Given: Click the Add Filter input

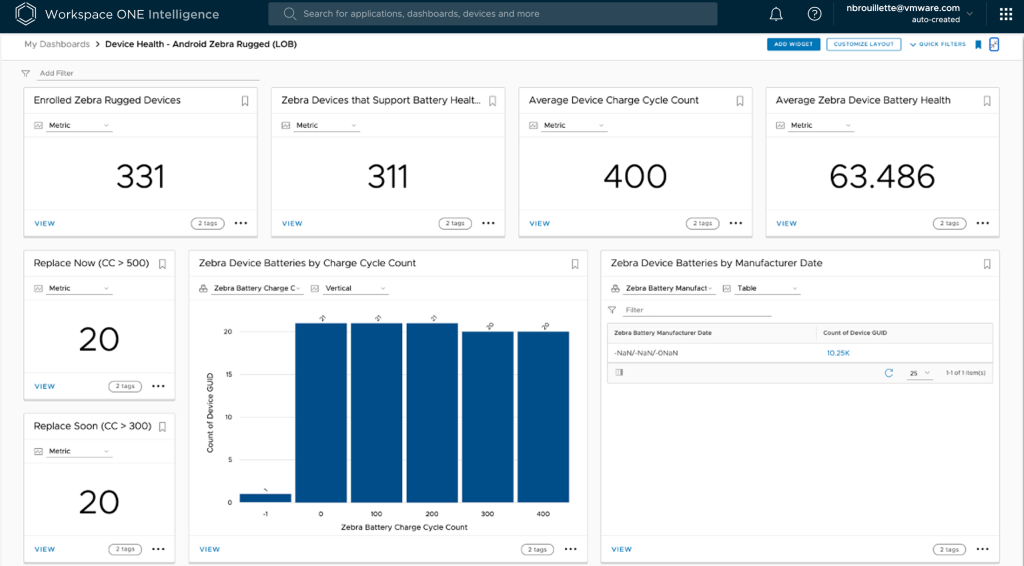Looking at the screenshot, I should tap(148, 73).
